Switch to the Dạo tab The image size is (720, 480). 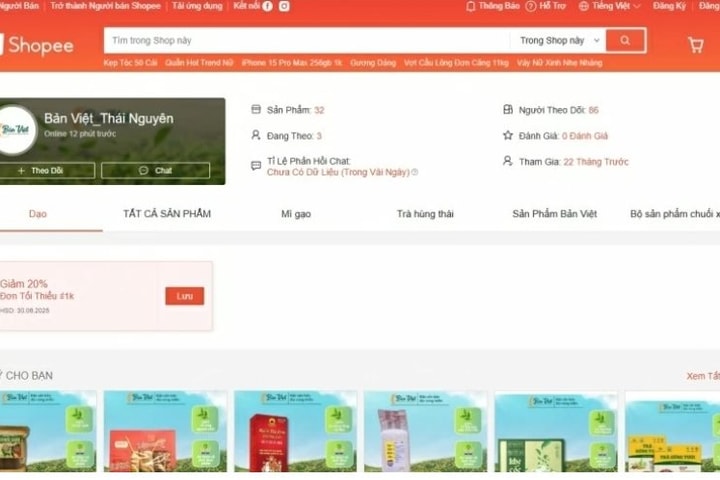pyautogui.click(x=38, y=214)
